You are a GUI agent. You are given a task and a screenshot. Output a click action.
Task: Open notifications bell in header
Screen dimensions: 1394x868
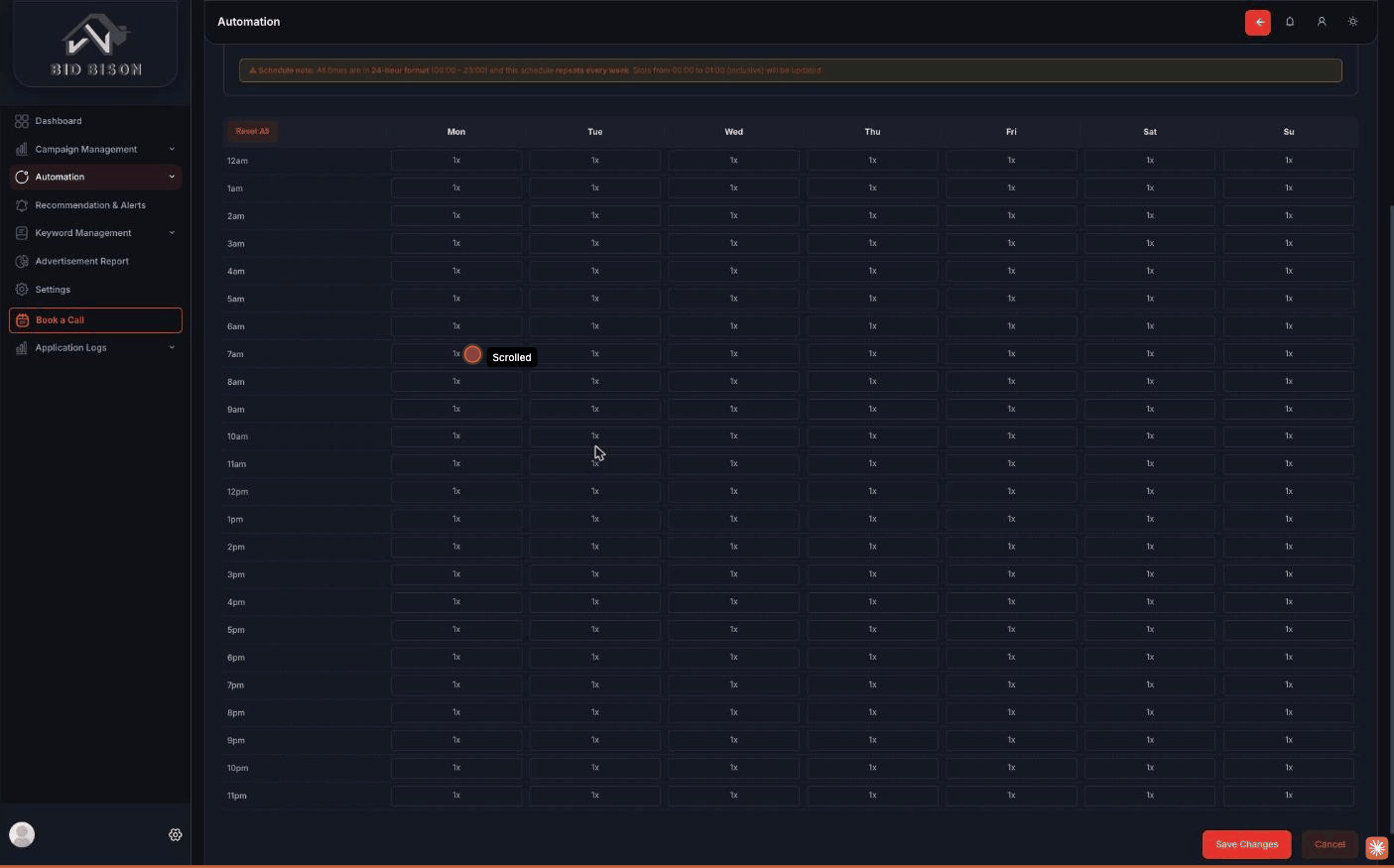click(x=1290, y=22)
